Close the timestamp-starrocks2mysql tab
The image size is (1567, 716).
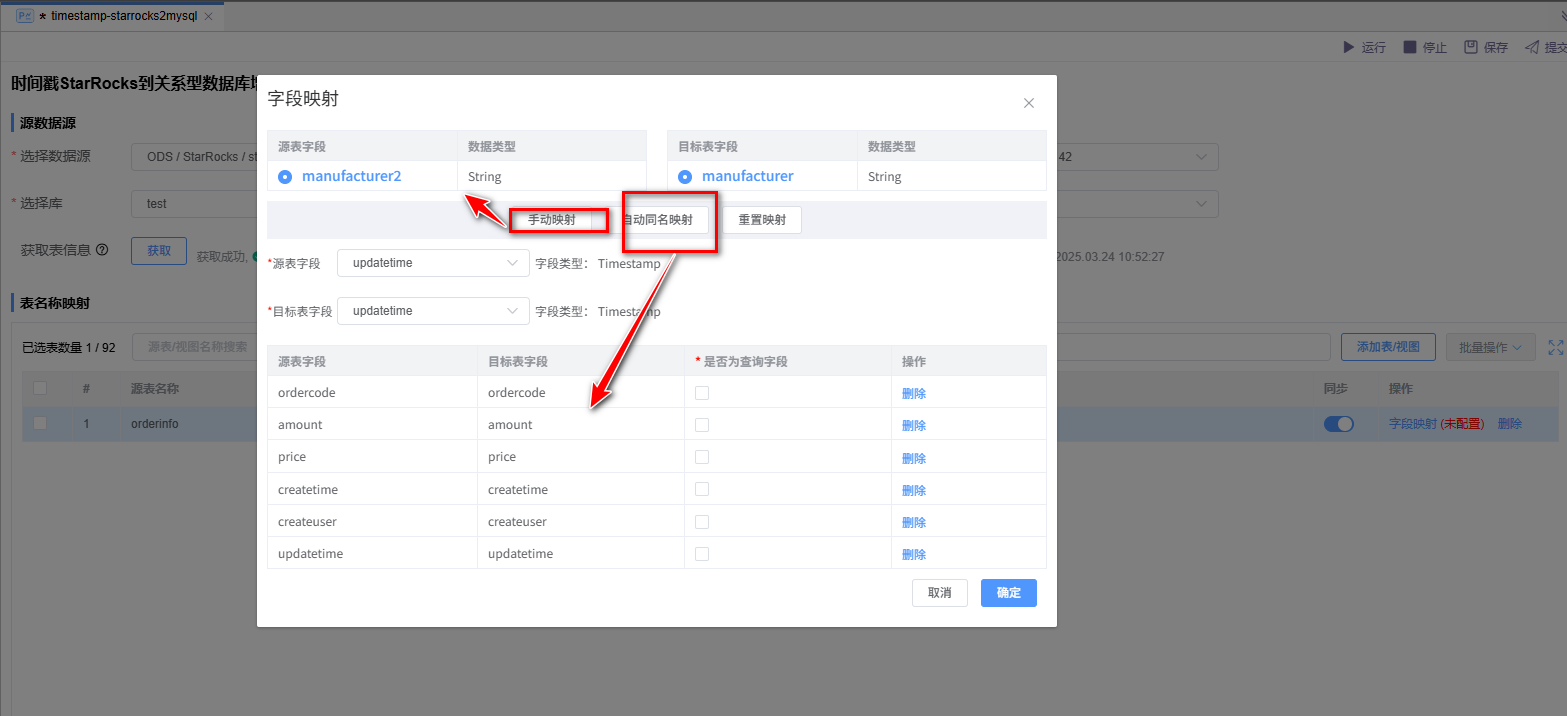click(208, 17)
